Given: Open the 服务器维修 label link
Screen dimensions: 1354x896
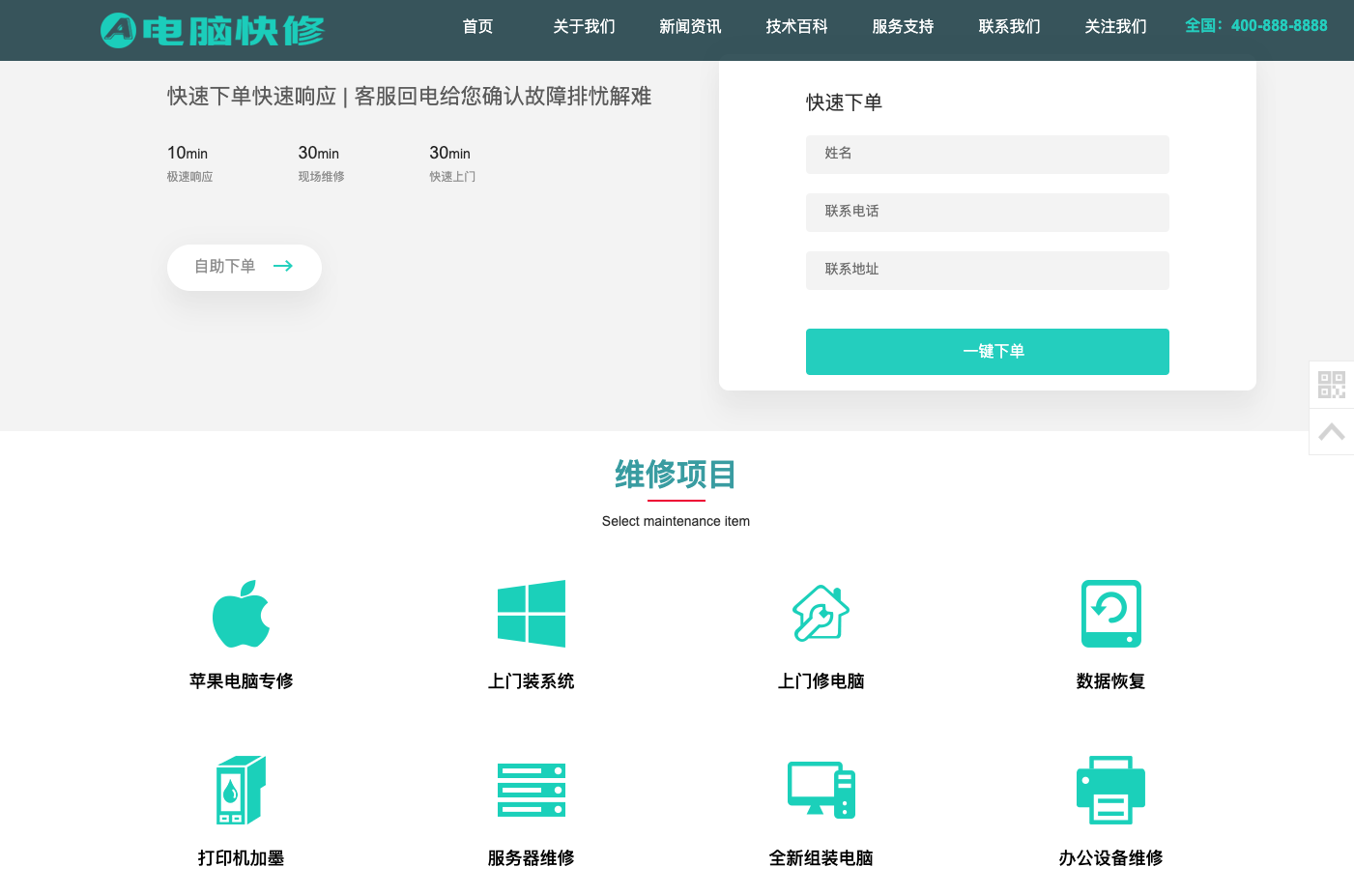Looking at the screenshot, I should click(532, 858).
